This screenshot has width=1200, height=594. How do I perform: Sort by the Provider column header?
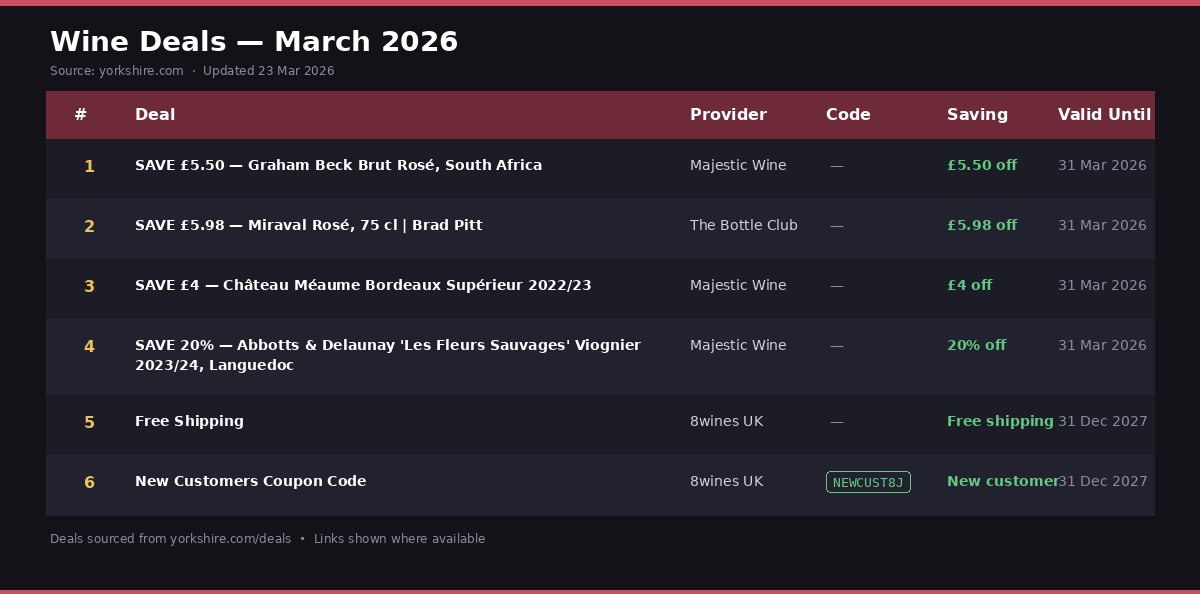click(x=728, y=114)
